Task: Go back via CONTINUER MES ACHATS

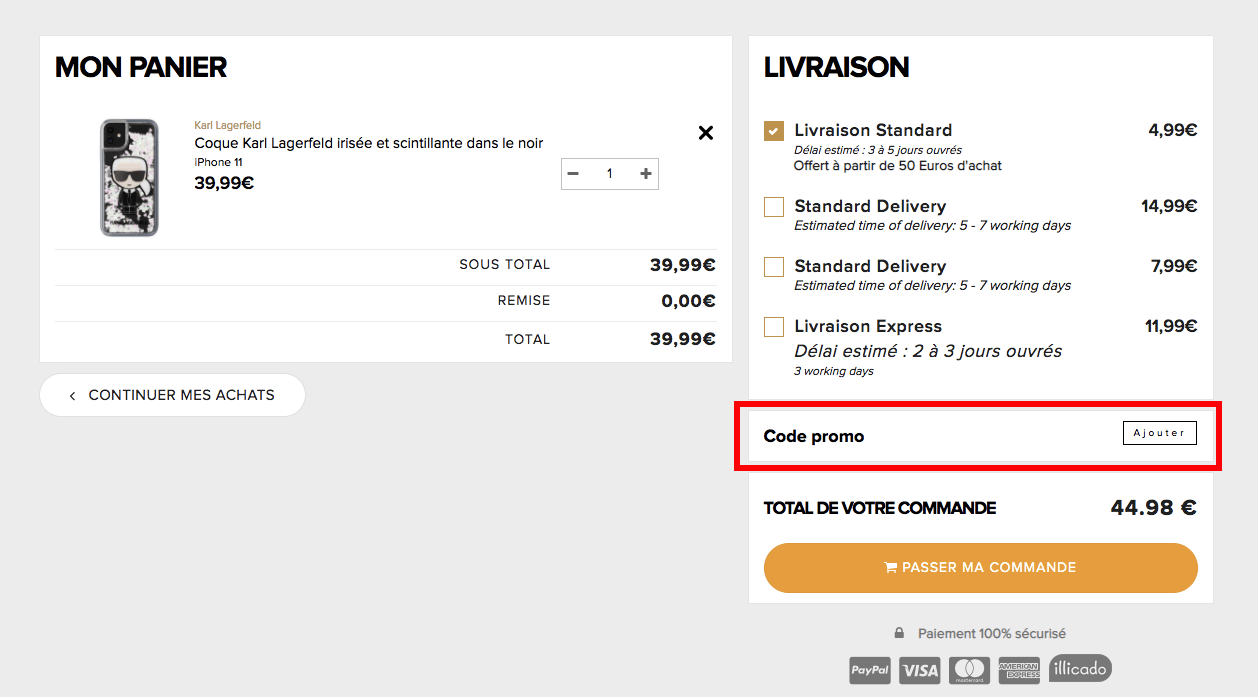Action: click(172, 395)
